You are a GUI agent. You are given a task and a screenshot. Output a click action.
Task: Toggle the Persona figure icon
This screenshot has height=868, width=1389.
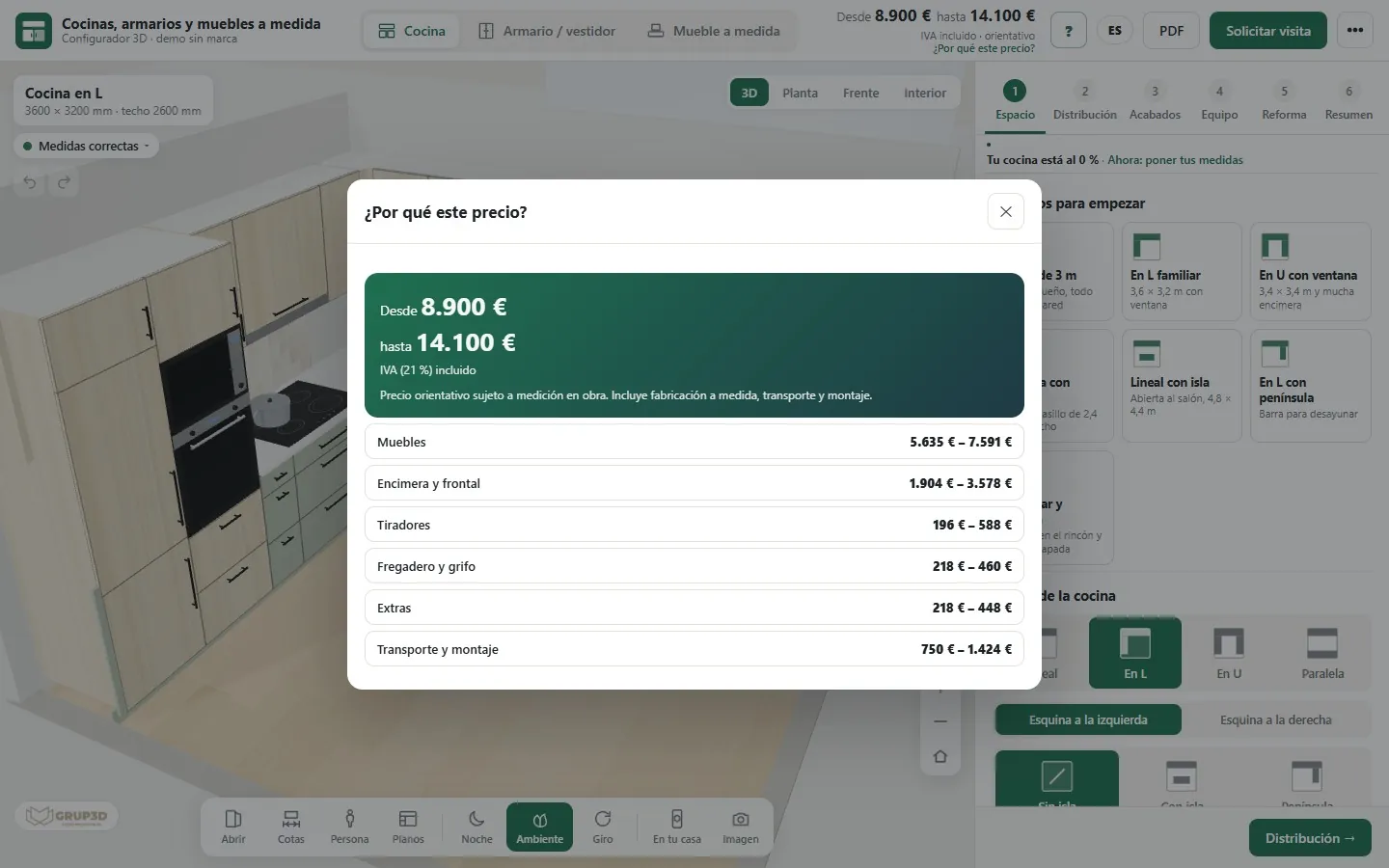pos(349,827)
